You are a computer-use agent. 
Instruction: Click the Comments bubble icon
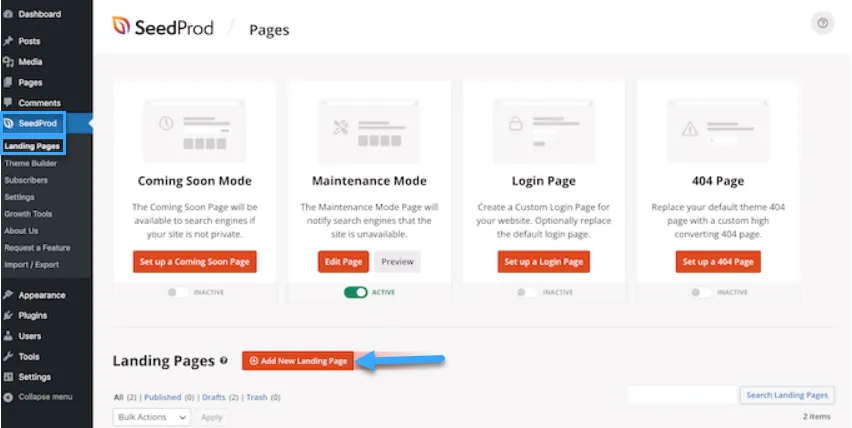coord(8,103)
